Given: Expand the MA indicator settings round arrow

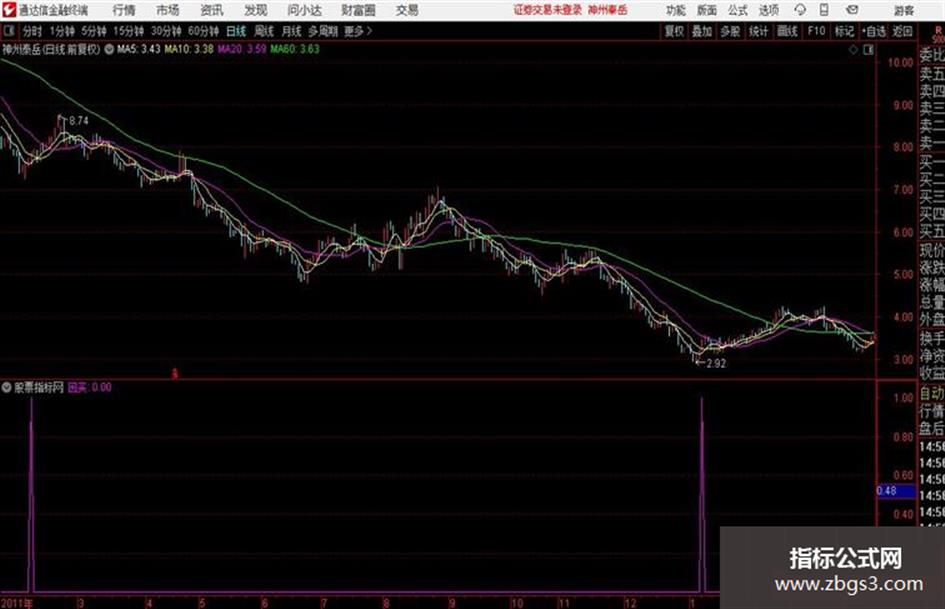Looking at the screenshot, I should [109, 49].
